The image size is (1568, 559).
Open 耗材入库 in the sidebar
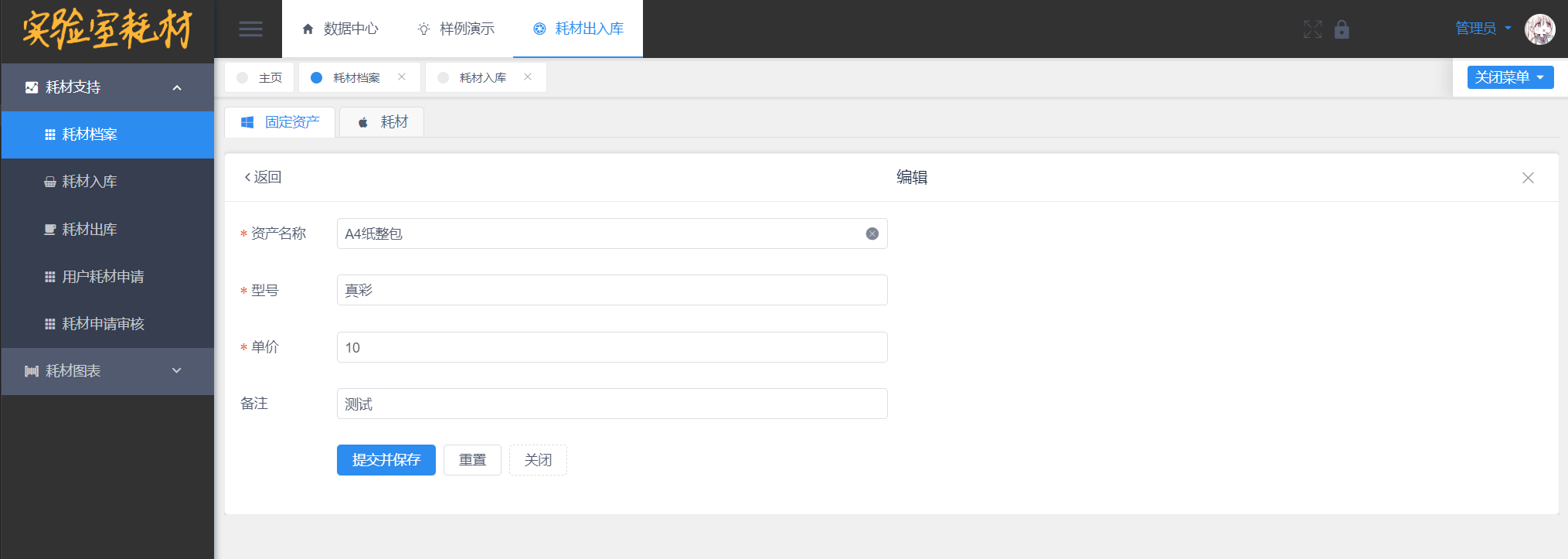coord(107,182)
